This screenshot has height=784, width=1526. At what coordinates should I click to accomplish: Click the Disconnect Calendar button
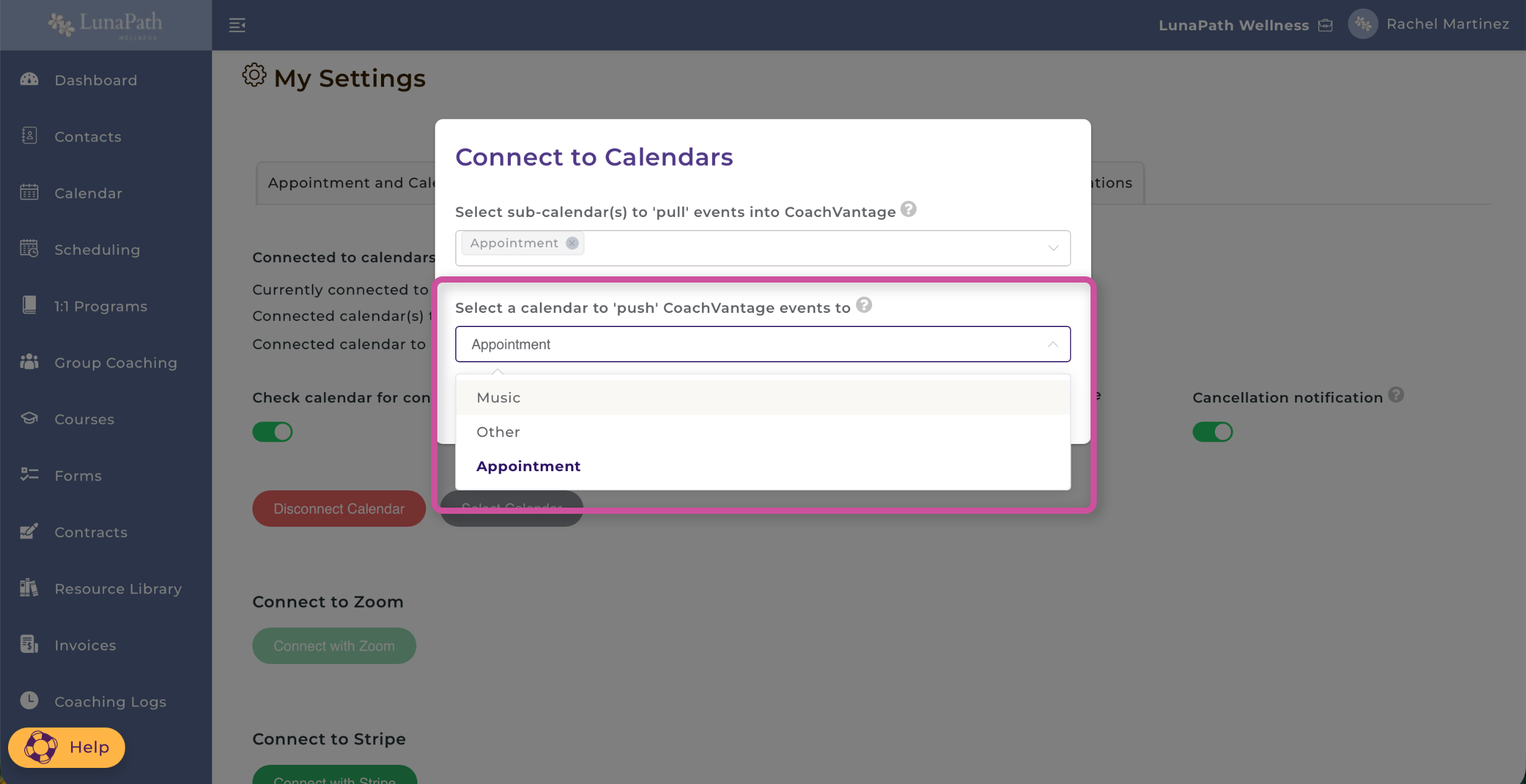339,508
